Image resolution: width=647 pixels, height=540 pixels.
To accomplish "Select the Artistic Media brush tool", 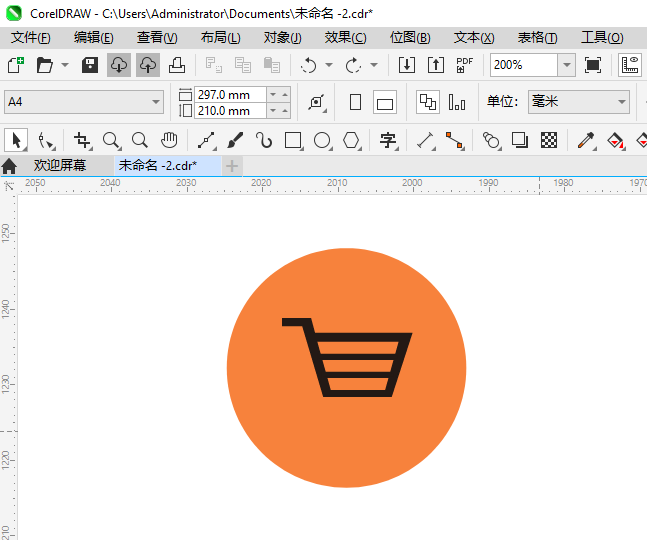I will tap(235, 140).
